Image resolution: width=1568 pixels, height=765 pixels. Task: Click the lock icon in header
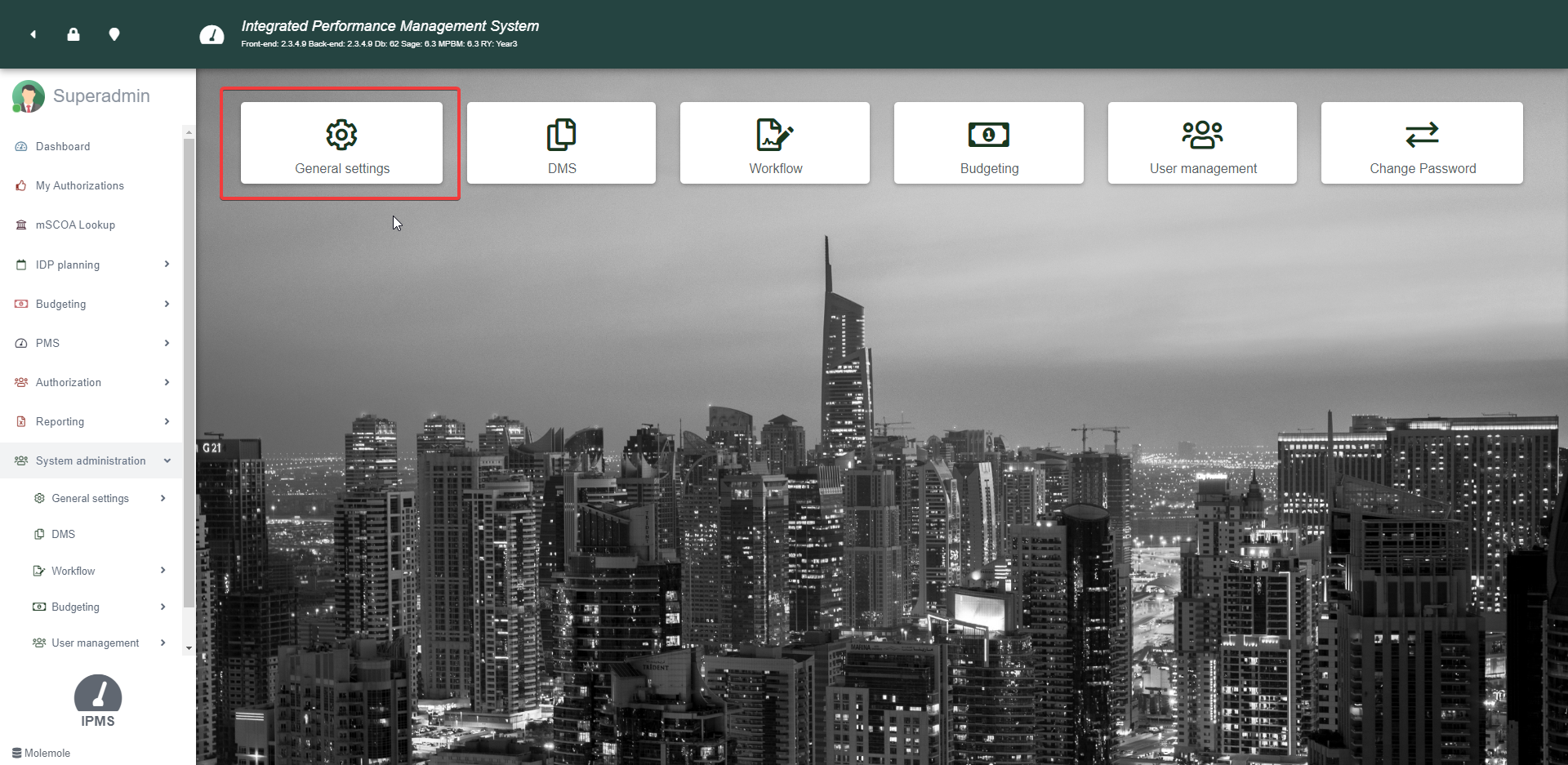[x=73, y=34]
